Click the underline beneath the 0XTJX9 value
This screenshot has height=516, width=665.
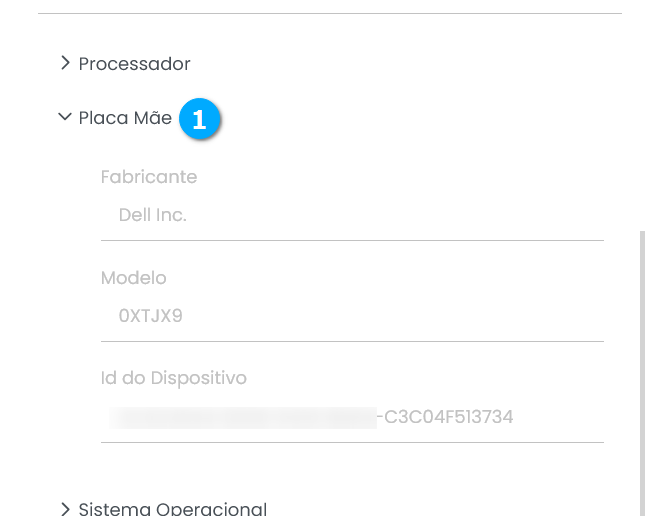[352, 341]
